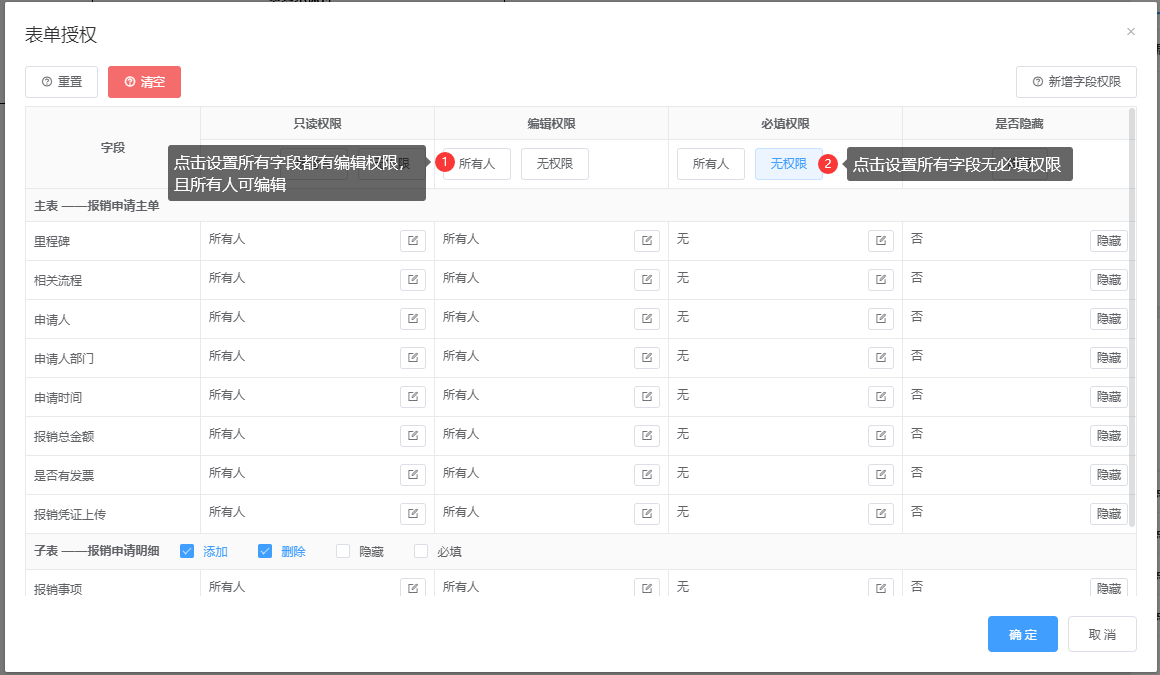
Task: Select 无权限 under 必填权限 header
Action: pos(788,164)
